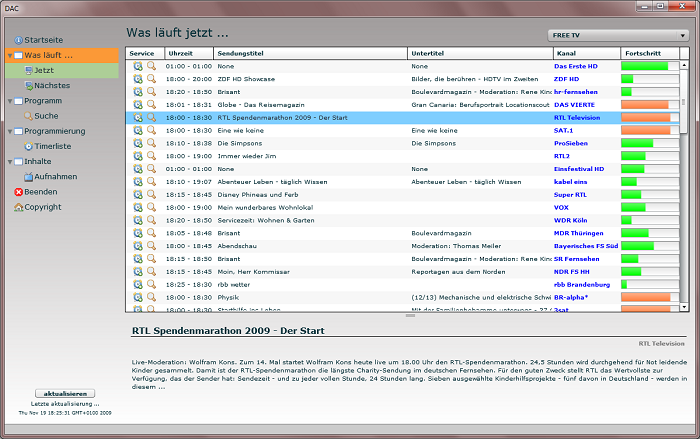Sort by the Uhrzeit column header
This screenshot has height=439, width=700.
point(189,53)
